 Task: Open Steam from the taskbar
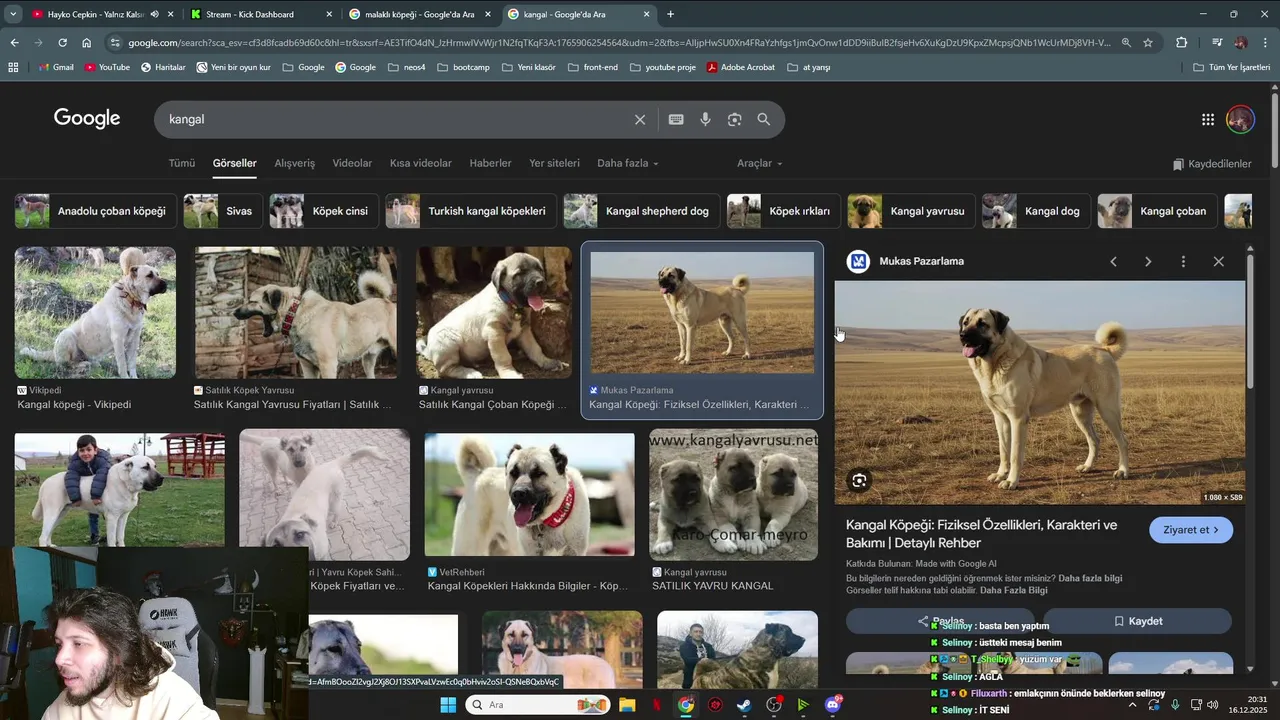click(744, 705)
